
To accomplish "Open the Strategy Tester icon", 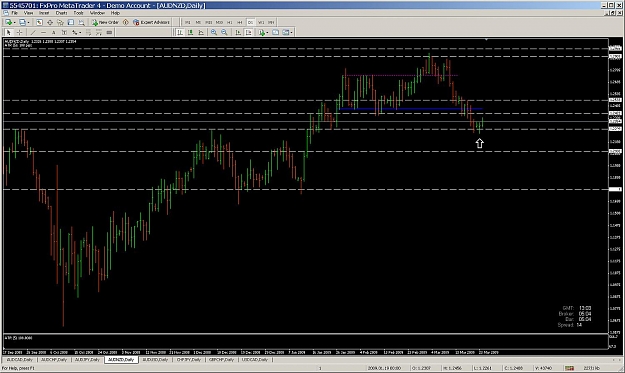I will pyautogui.click(x=81, y=22).
